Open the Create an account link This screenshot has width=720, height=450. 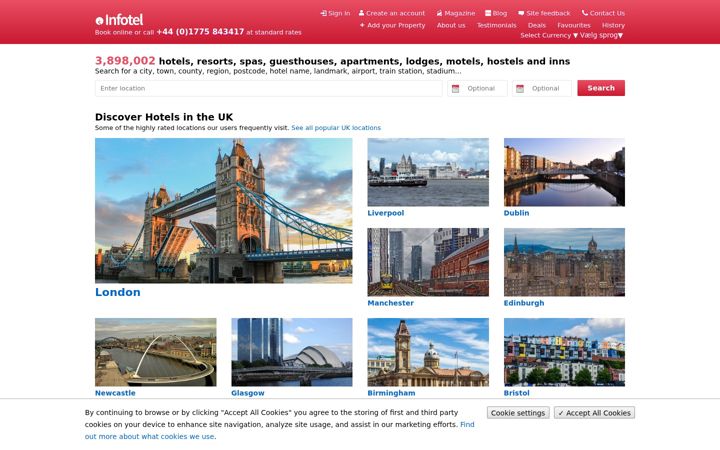(x=395, y=13)
